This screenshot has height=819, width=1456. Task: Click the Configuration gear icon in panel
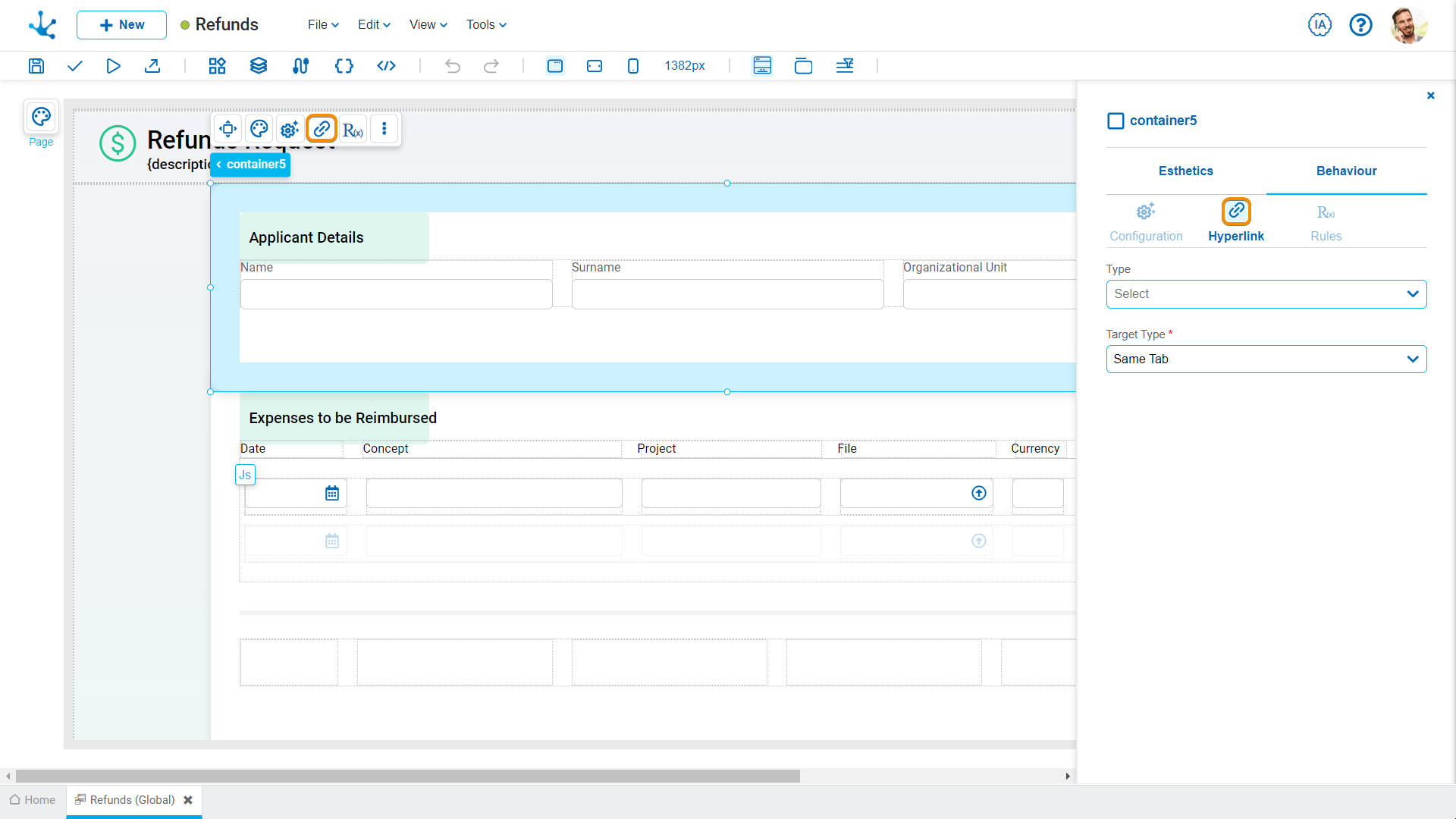coord(1146,211)
